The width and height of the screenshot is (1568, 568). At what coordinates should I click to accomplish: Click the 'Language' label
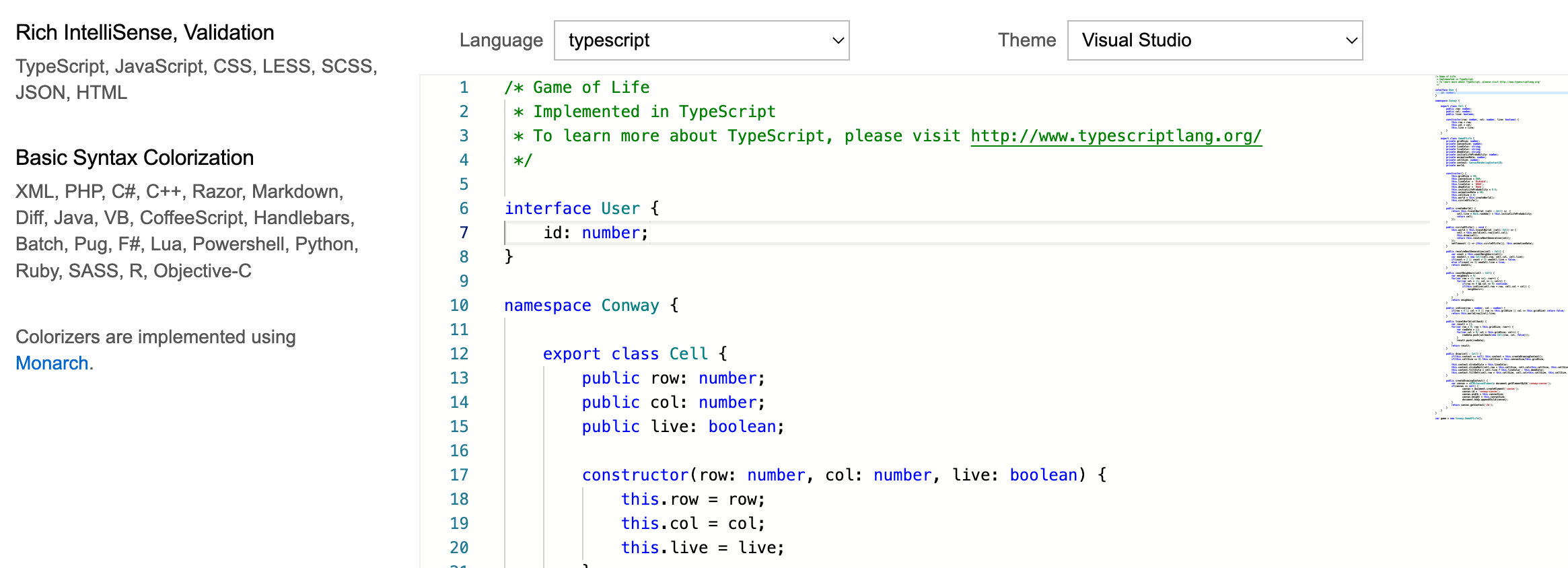pos(501,40)
